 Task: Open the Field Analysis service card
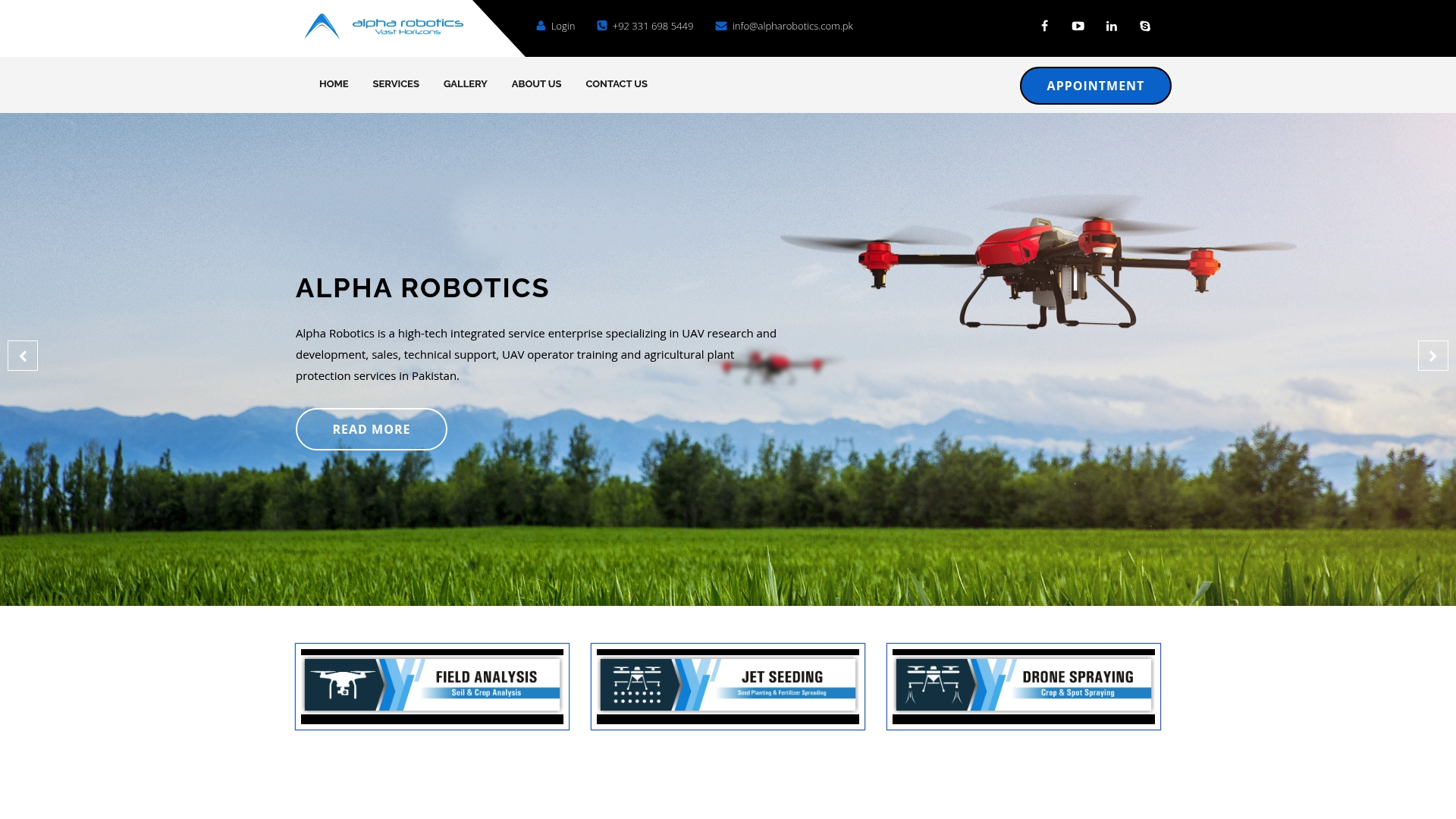pyautogui.click(x=432, y=687)
